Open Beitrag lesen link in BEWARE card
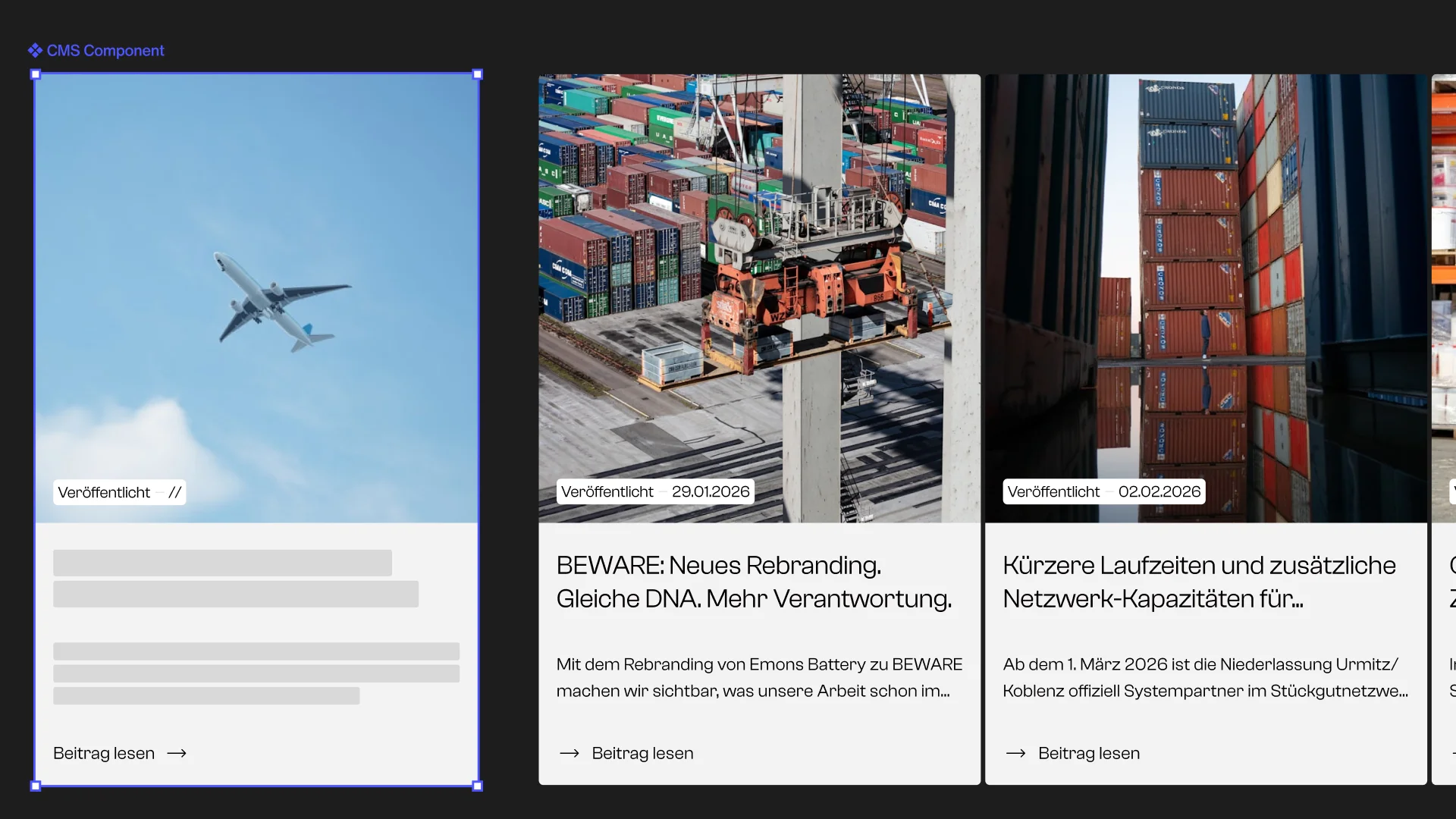 (x=642, y=753)
